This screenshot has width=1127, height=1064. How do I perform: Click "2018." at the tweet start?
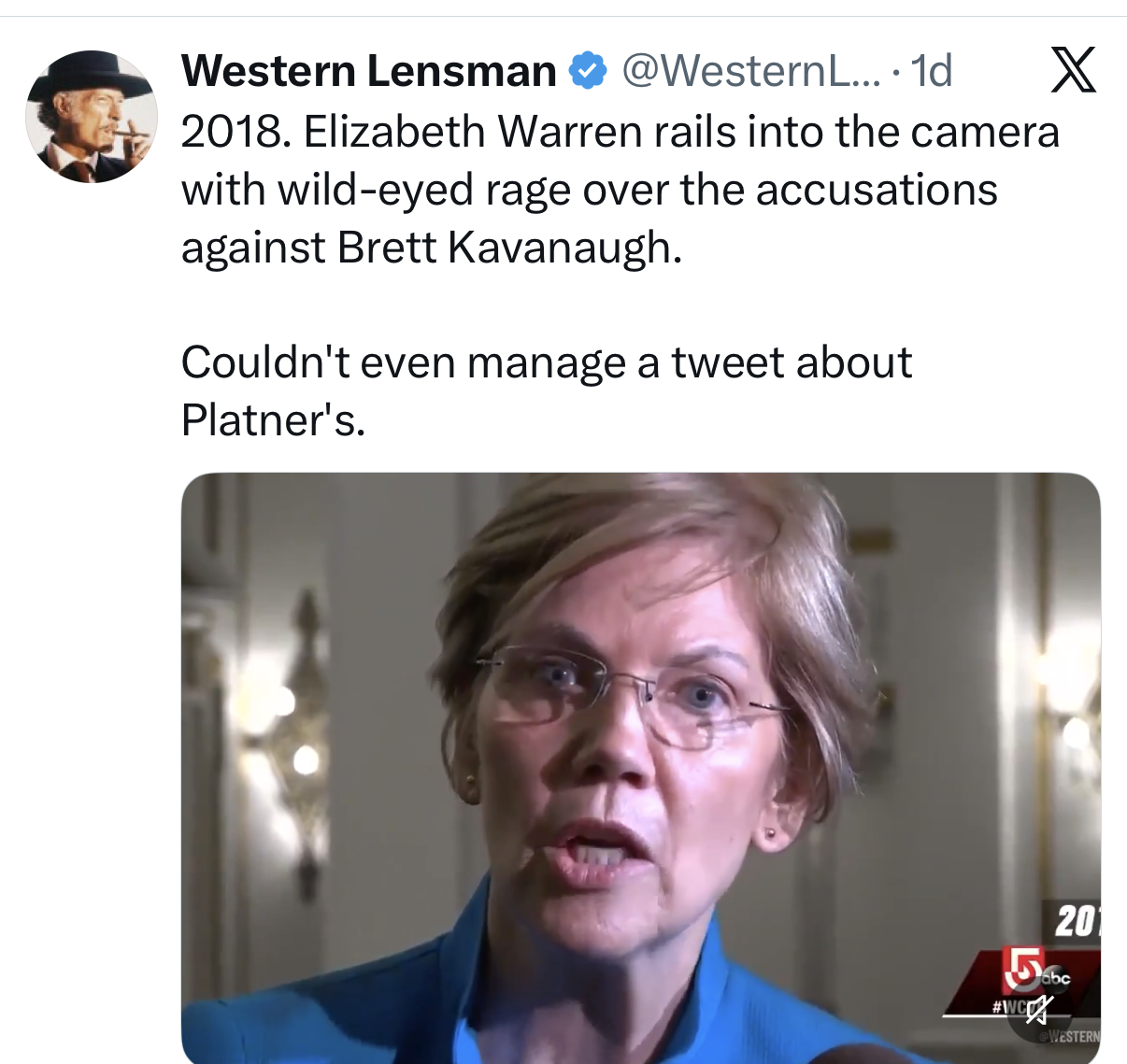236,132
